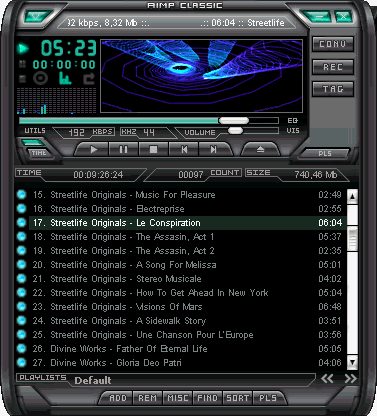Select track 25 Une Chanson Pour L'Europe
This screenshot has width=377, height=416.
(188, 335)
